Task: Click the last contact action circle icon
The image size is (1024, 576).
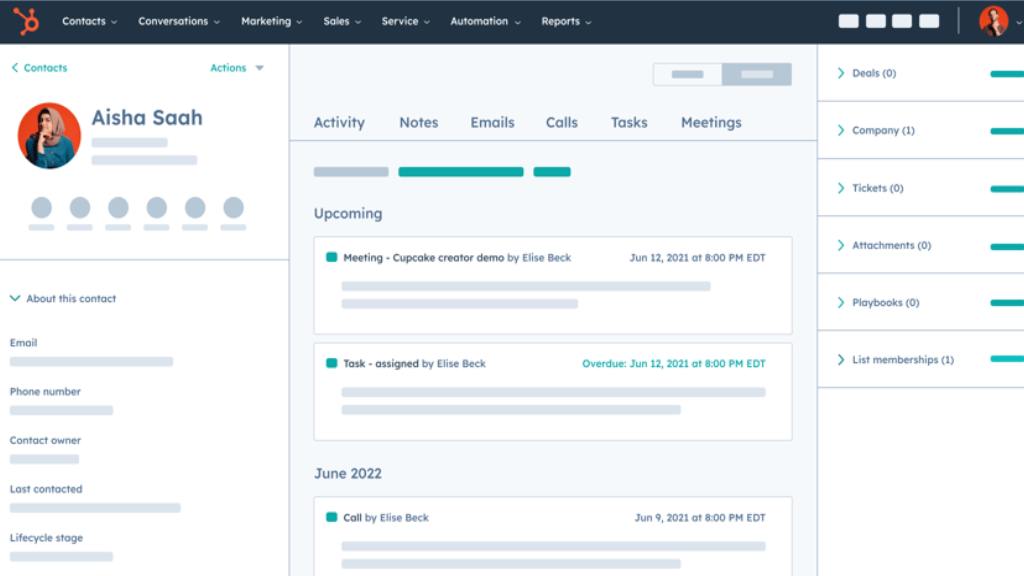Action: [x=233, y=208]
